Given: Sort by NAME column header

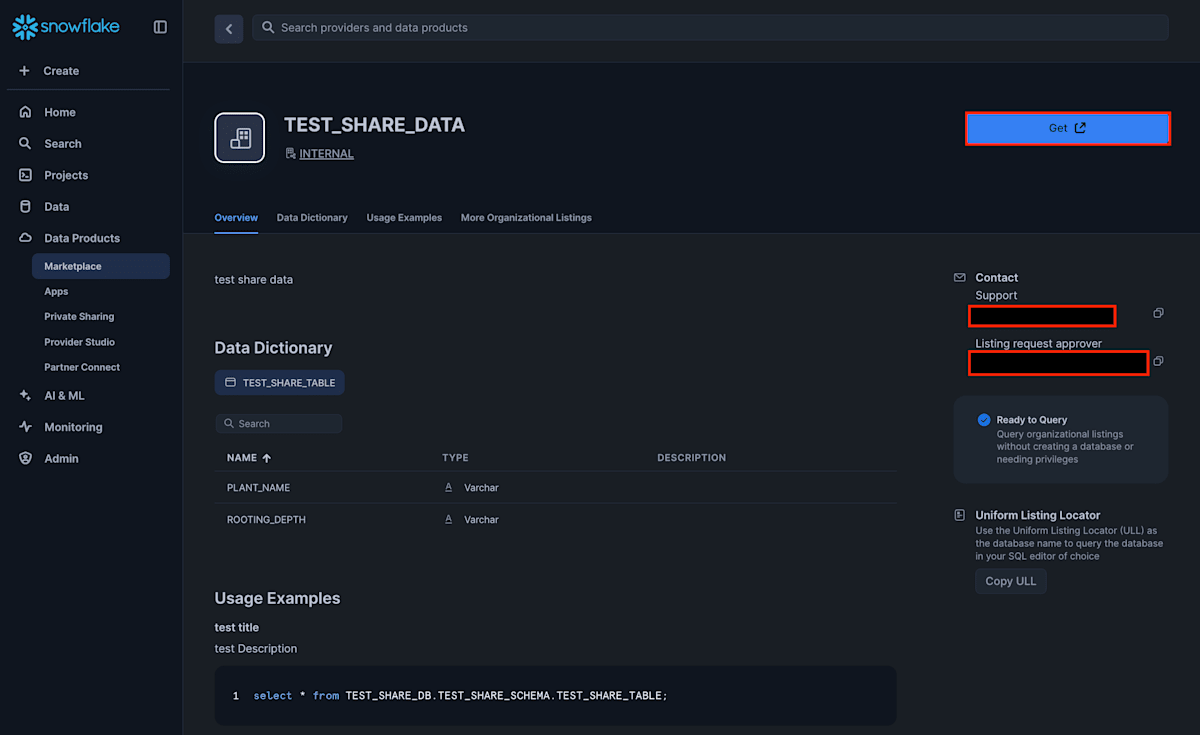Looking at the screenshot, I should tap(249, 458).
